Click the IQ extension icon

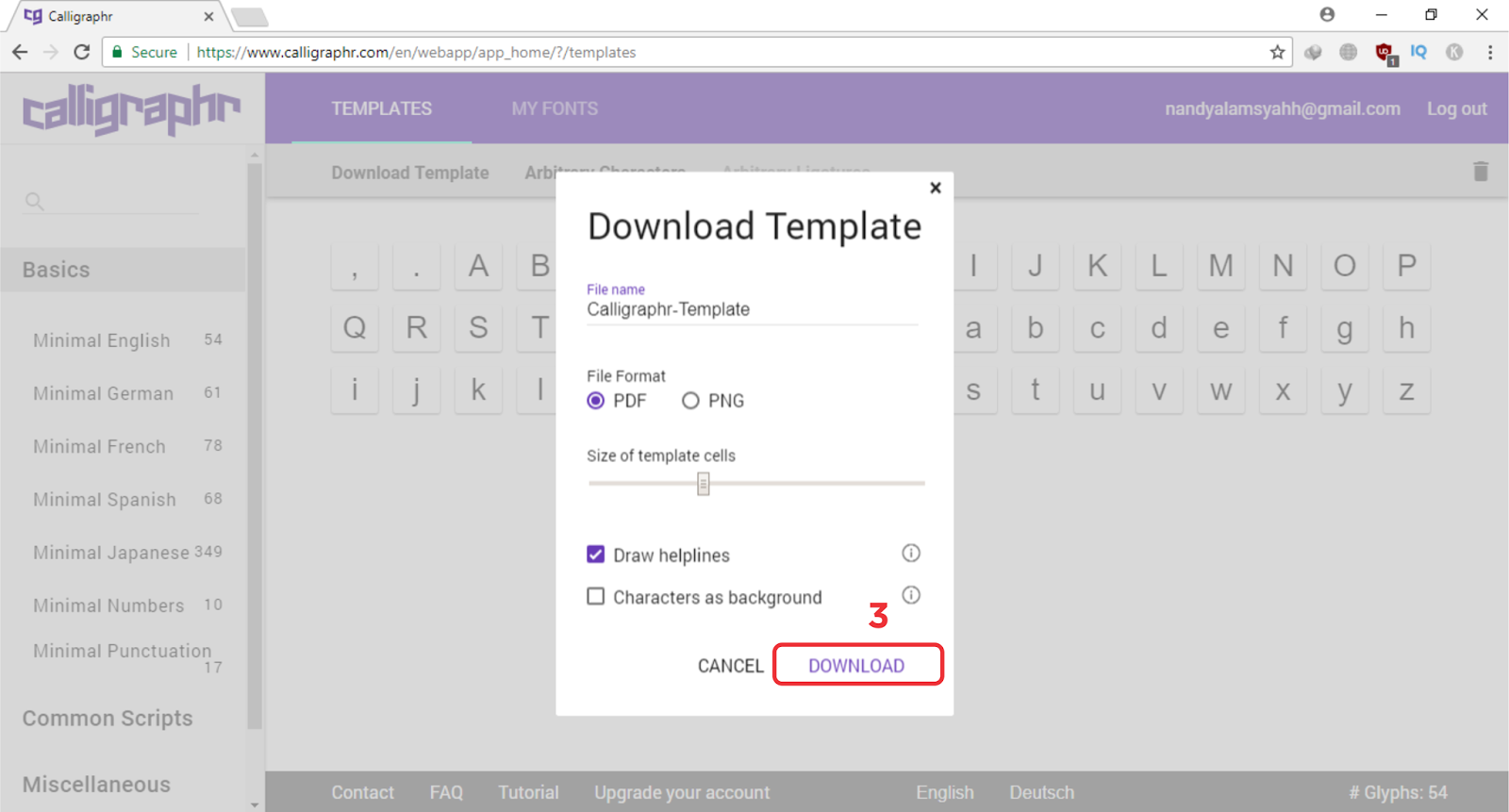1418,52
